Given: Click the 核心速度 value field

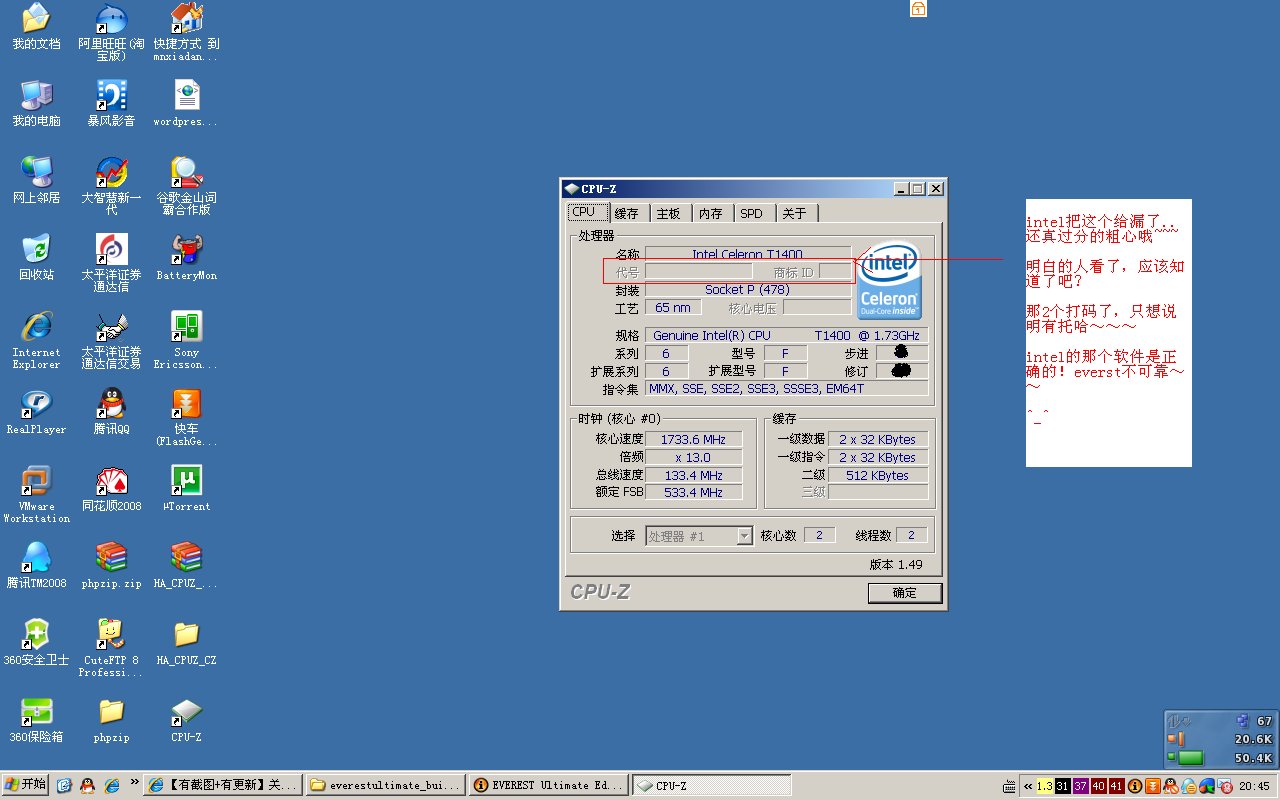Looking at the screenshot, I should tap(693, 439).
